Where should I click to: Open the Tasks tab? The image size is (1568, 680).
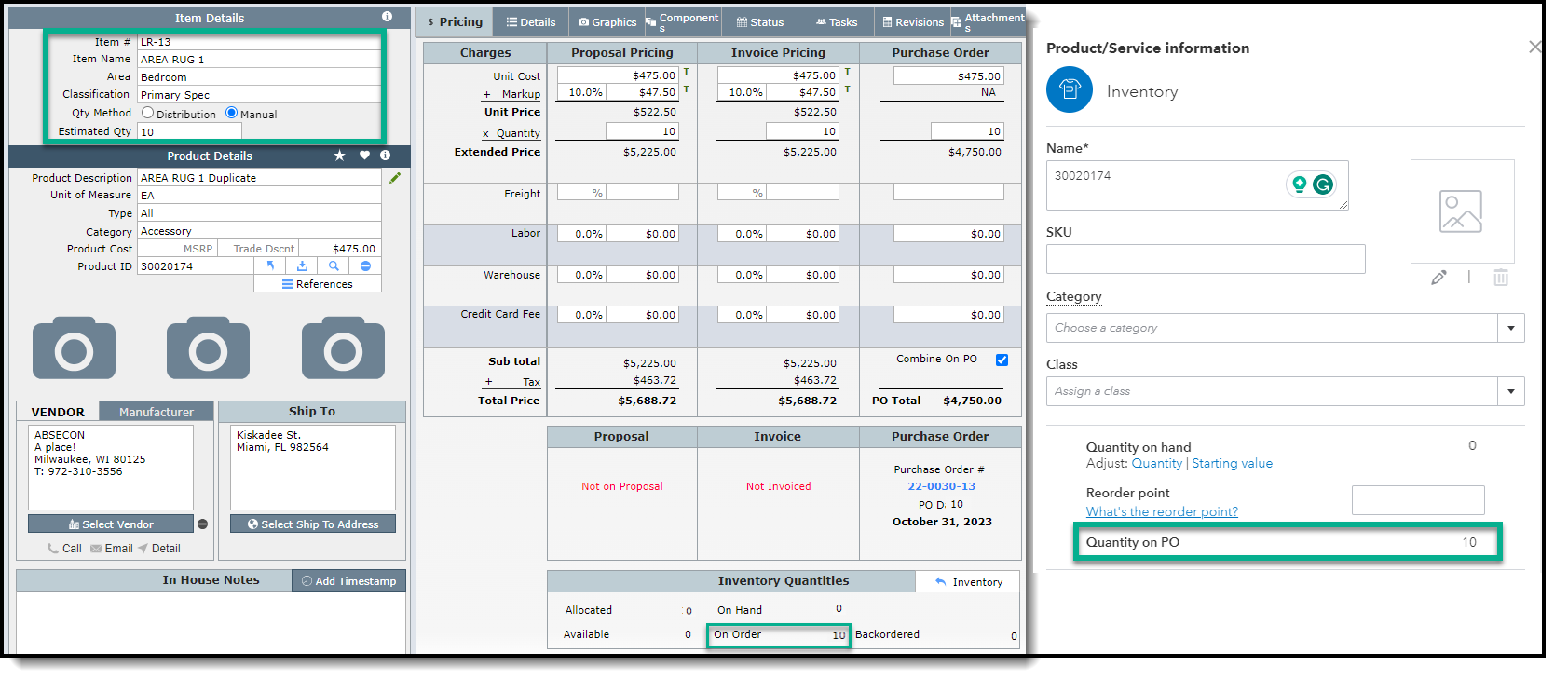836,21
